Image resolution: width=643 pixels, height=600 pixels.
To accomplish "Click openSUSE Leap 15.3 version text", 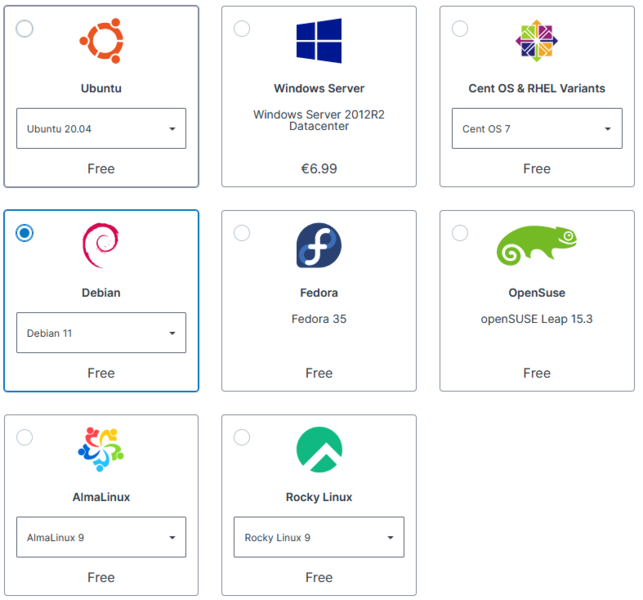I will (x=537, y=319).
